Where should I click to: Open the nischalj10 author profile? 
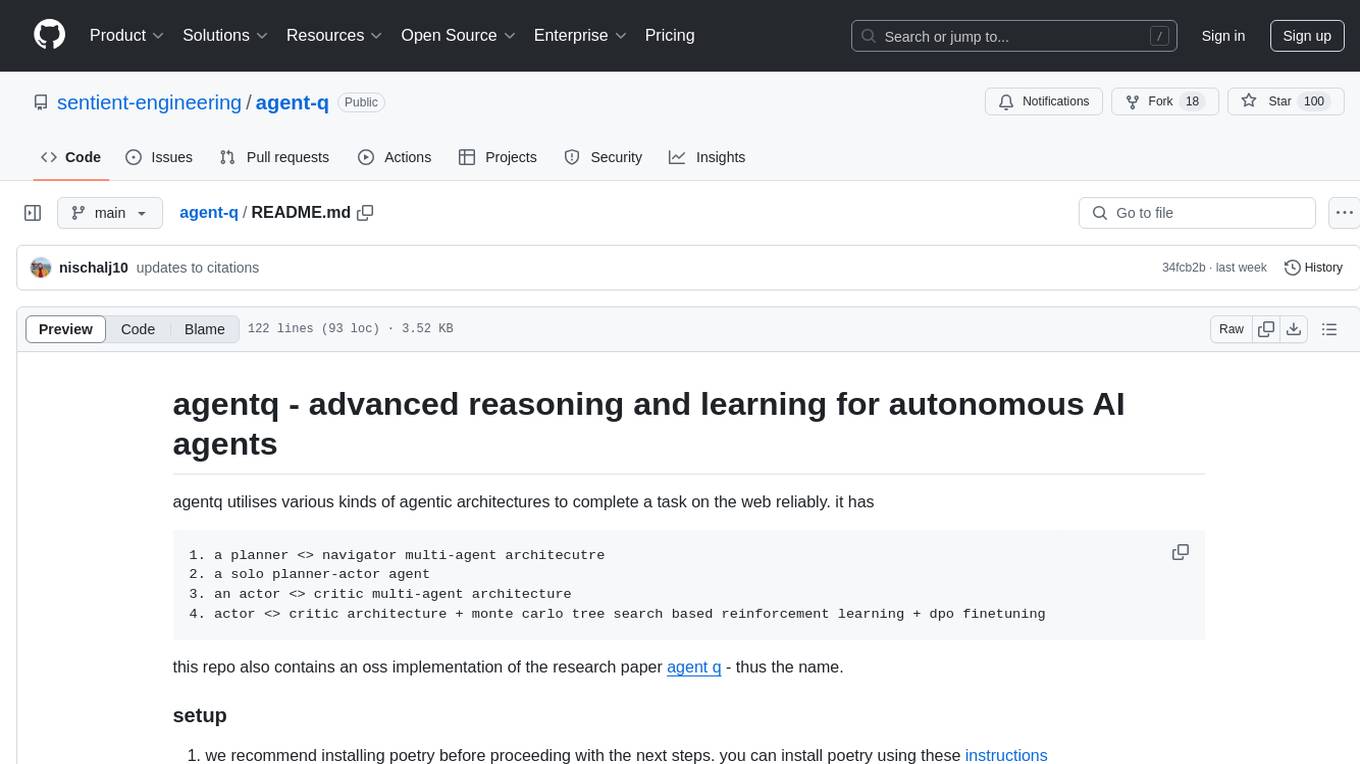pyautogui.click(x=94, y=267)
